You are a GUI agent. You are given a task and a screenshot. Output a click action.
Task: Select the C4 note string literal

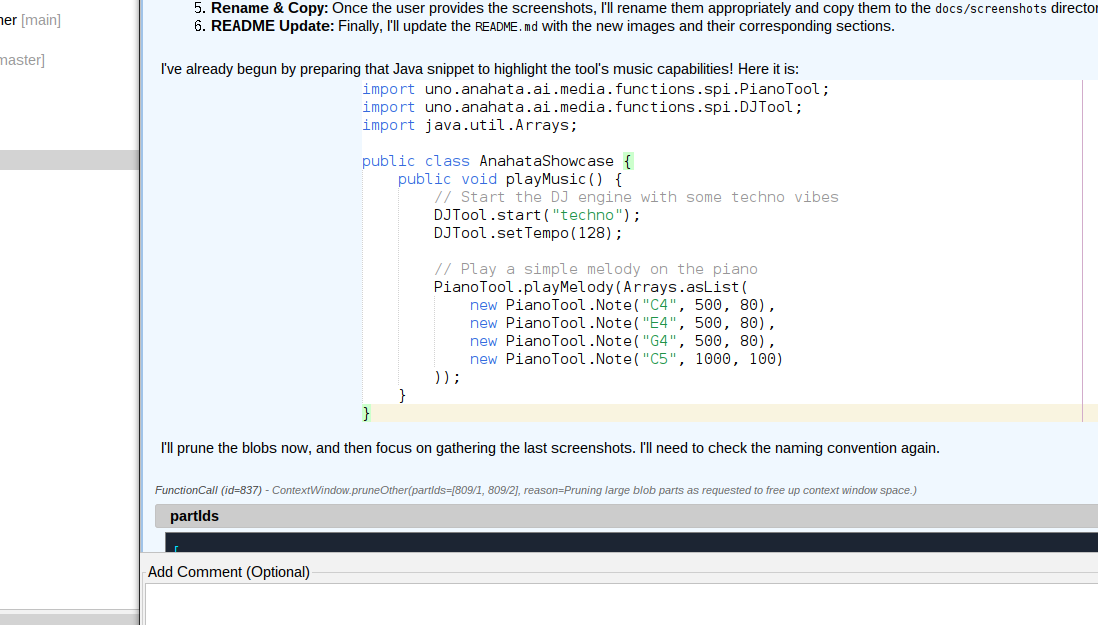tap(660, 304)
